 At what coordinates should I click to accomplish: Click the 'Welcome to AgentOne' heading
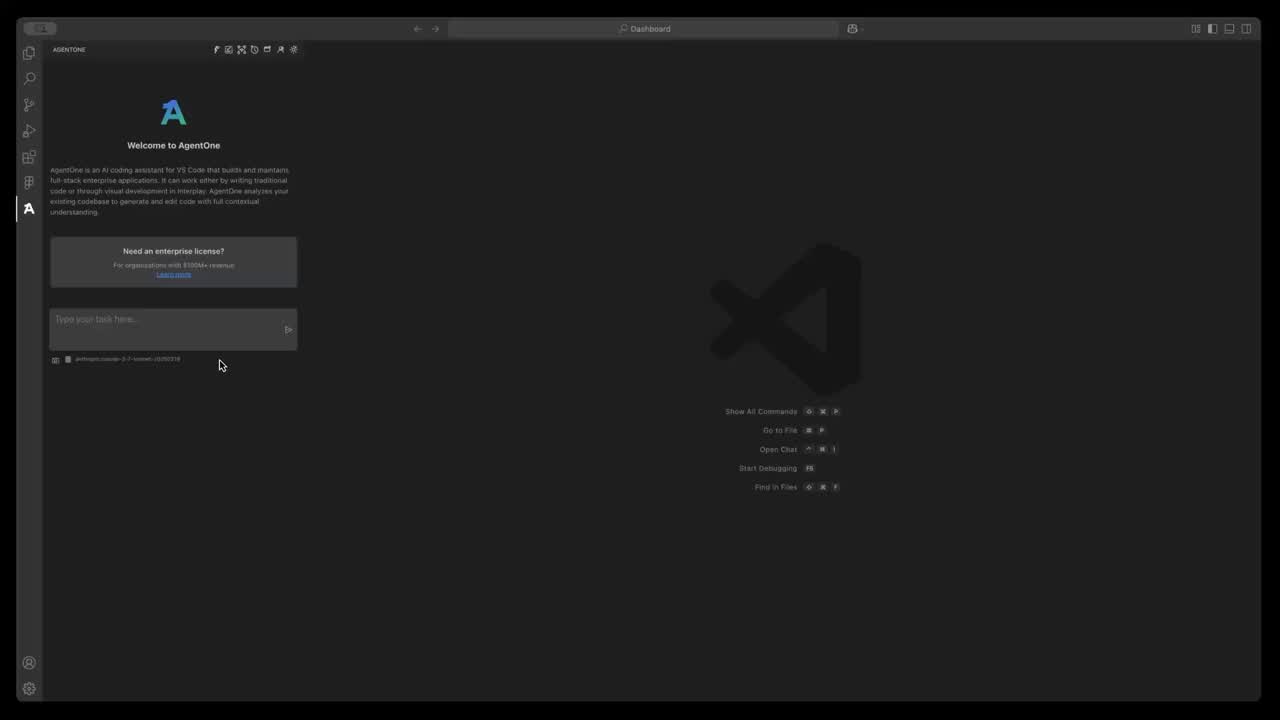point(174,145)
